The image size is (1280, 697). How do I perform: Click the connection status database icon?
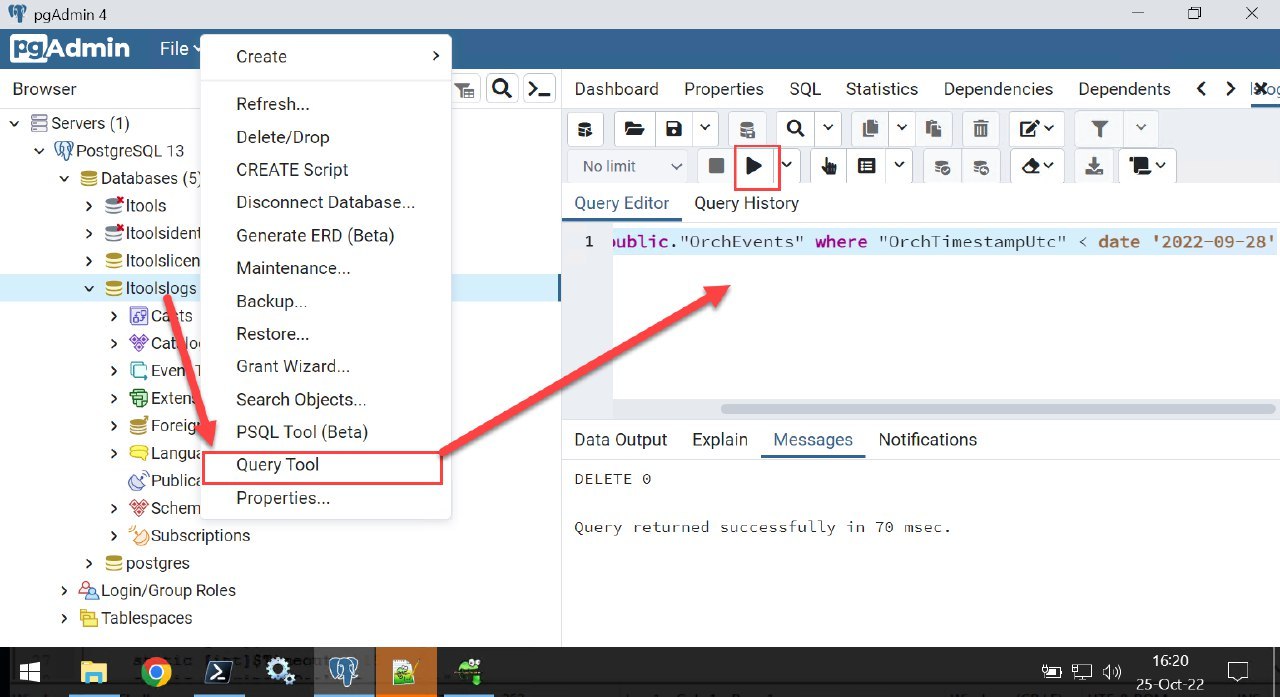point(587,128)
